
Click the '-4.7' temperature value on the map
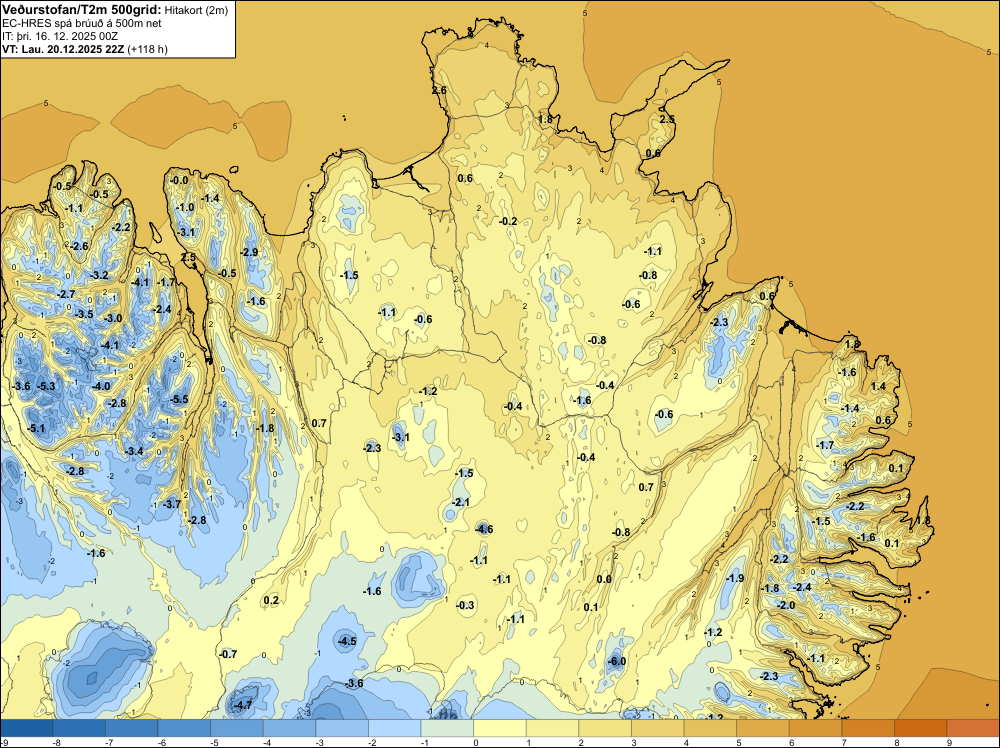click(243, 705)
